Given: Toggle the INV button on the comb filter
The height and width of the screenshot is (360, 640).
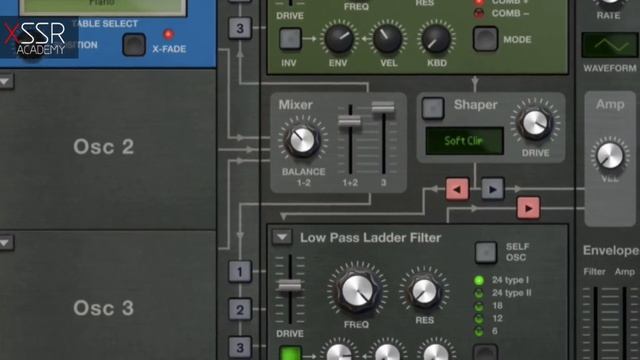Looking at the screenshot, I should click(290, 39).
